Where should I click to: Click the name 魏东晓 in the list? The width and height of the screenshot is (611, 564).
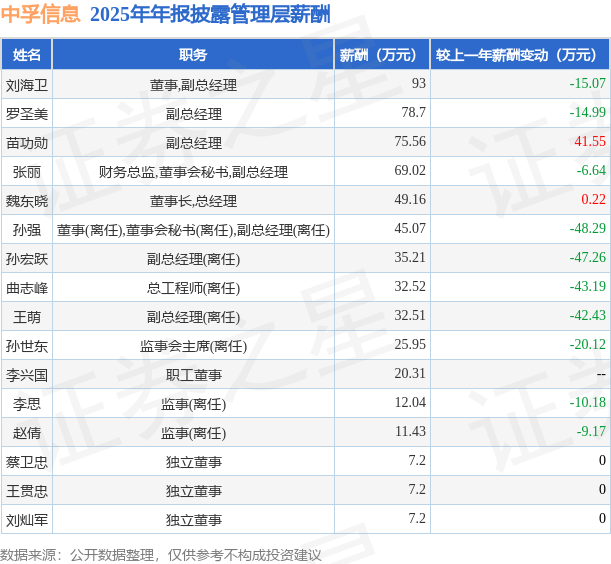[x=26, y=201]
